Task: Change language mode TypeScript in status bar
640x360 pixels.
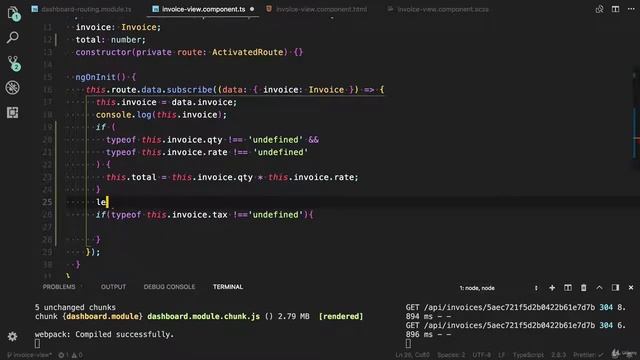Action: pos(528,355)
